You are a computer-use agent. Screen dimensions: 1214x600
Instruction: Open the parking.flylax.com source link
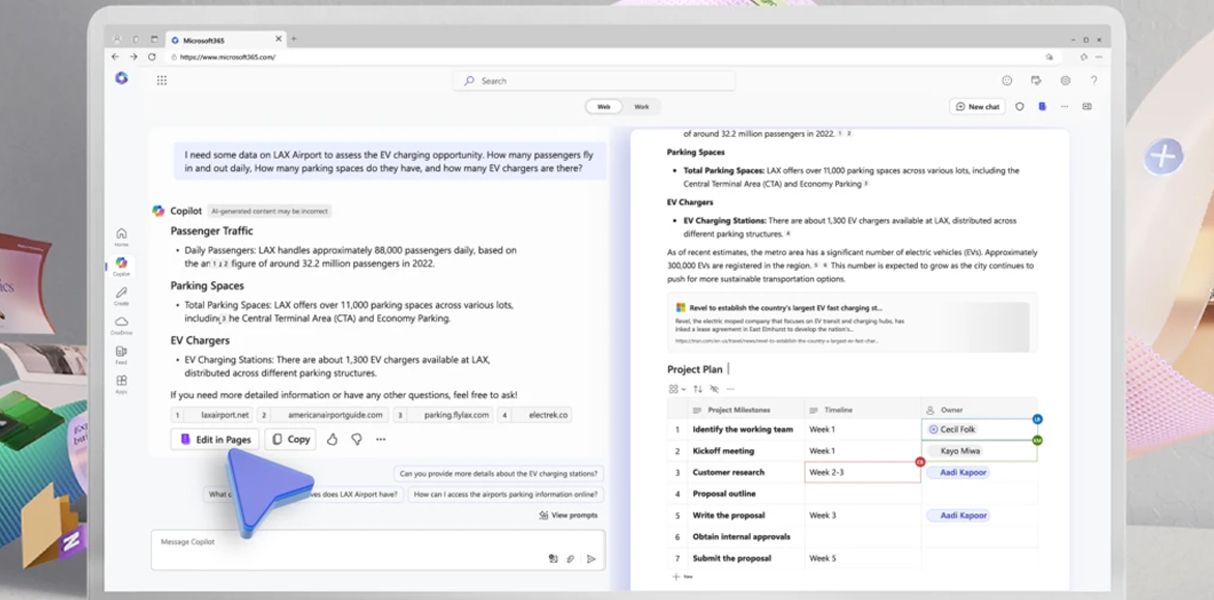444,414
